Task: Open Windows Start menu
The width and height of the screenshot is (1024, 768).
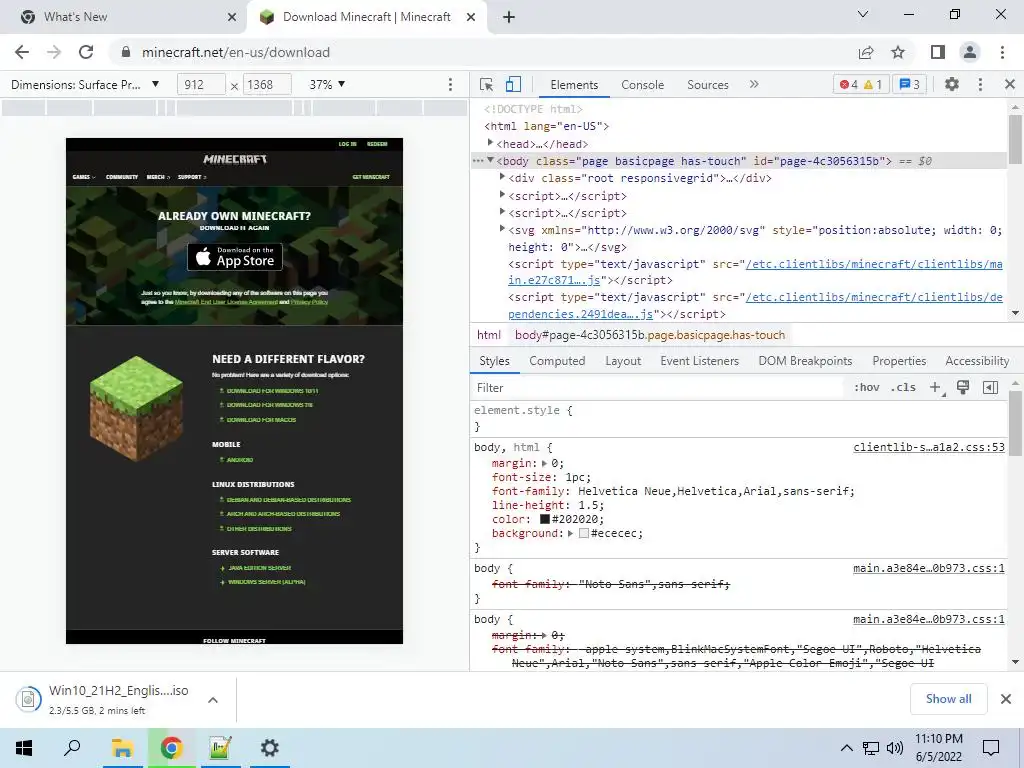Action: (24, 748)
